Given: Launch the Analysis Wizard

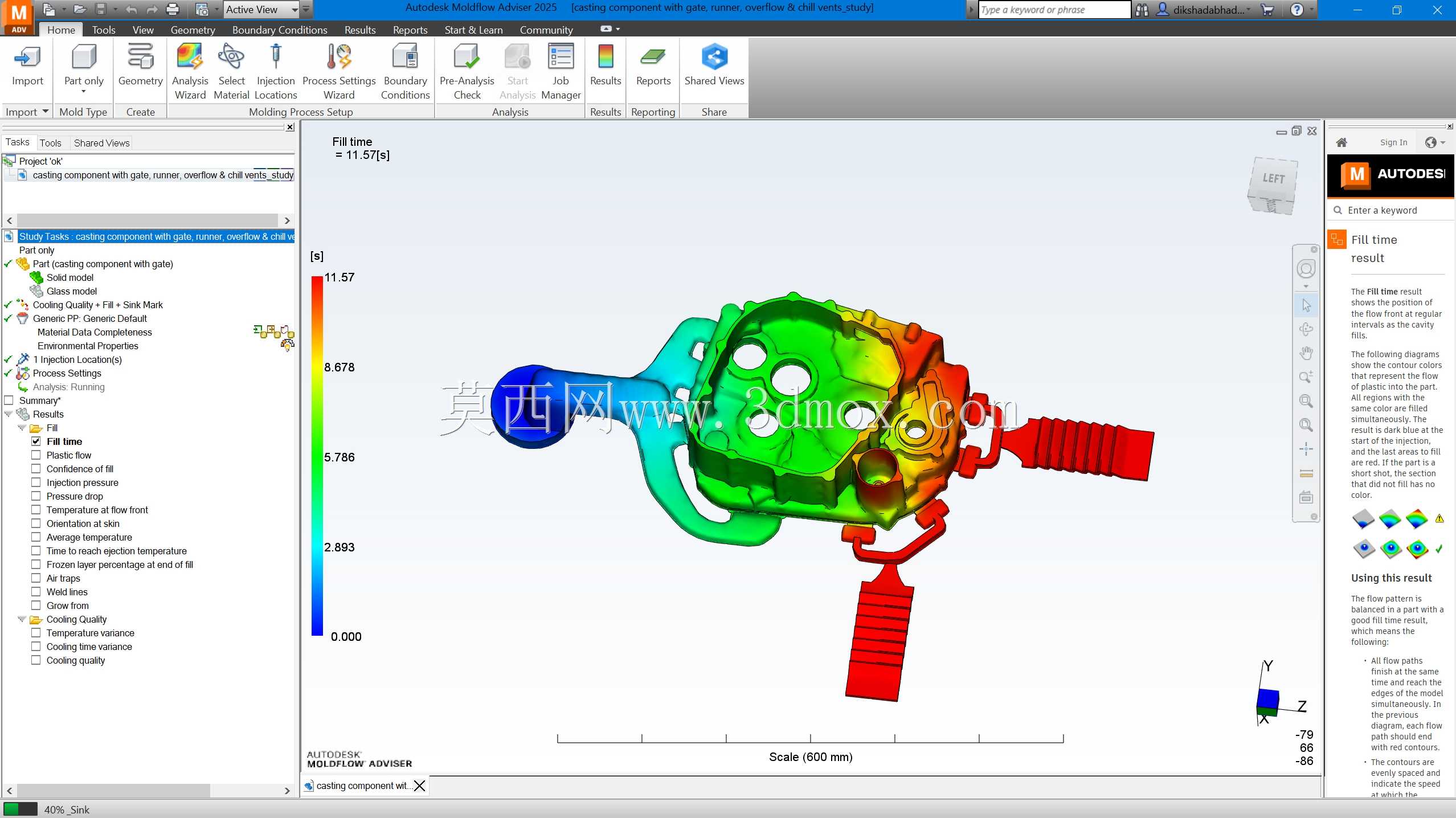Looking at the screenshot, I should [x=190, y=71].
